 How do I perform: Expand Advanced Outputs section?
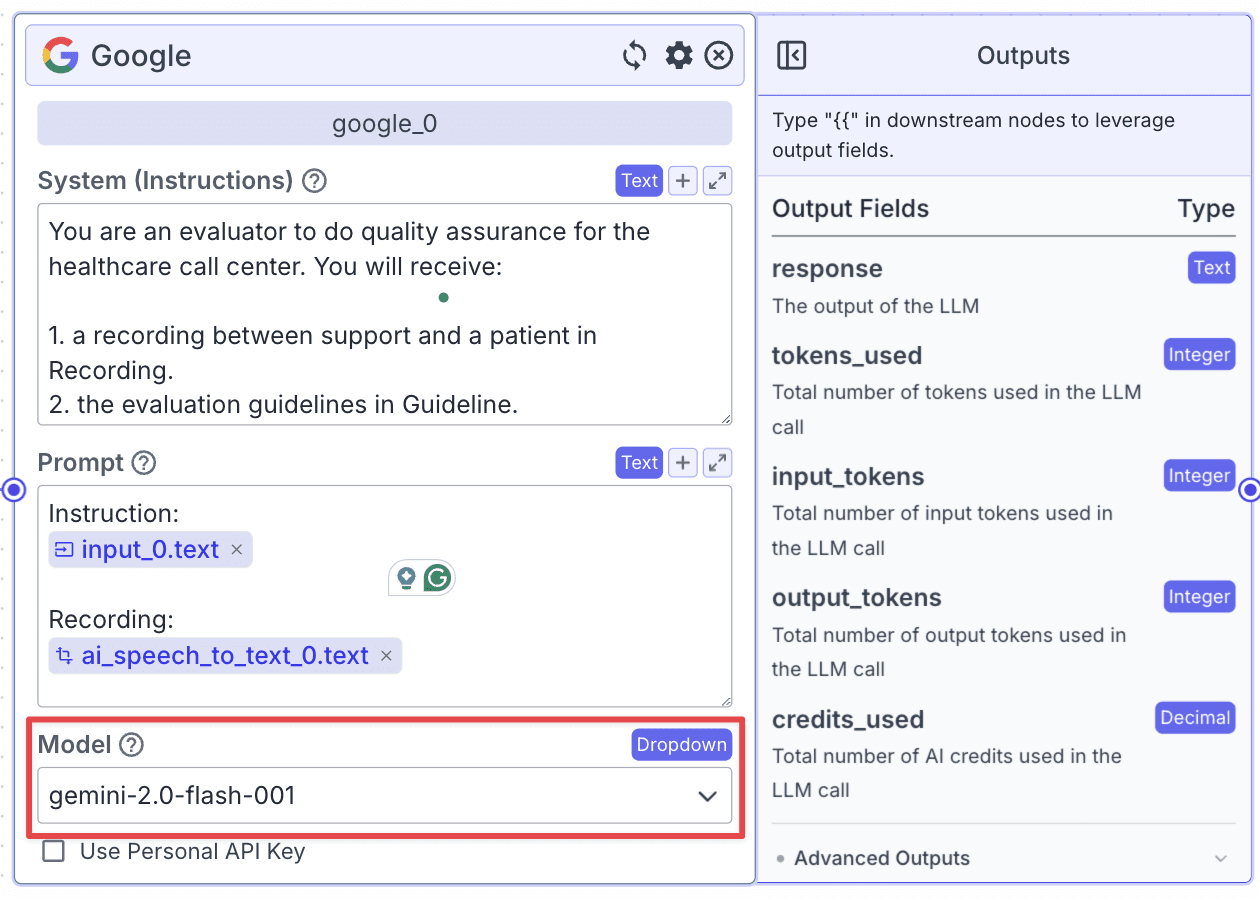tap(1003, 858)
